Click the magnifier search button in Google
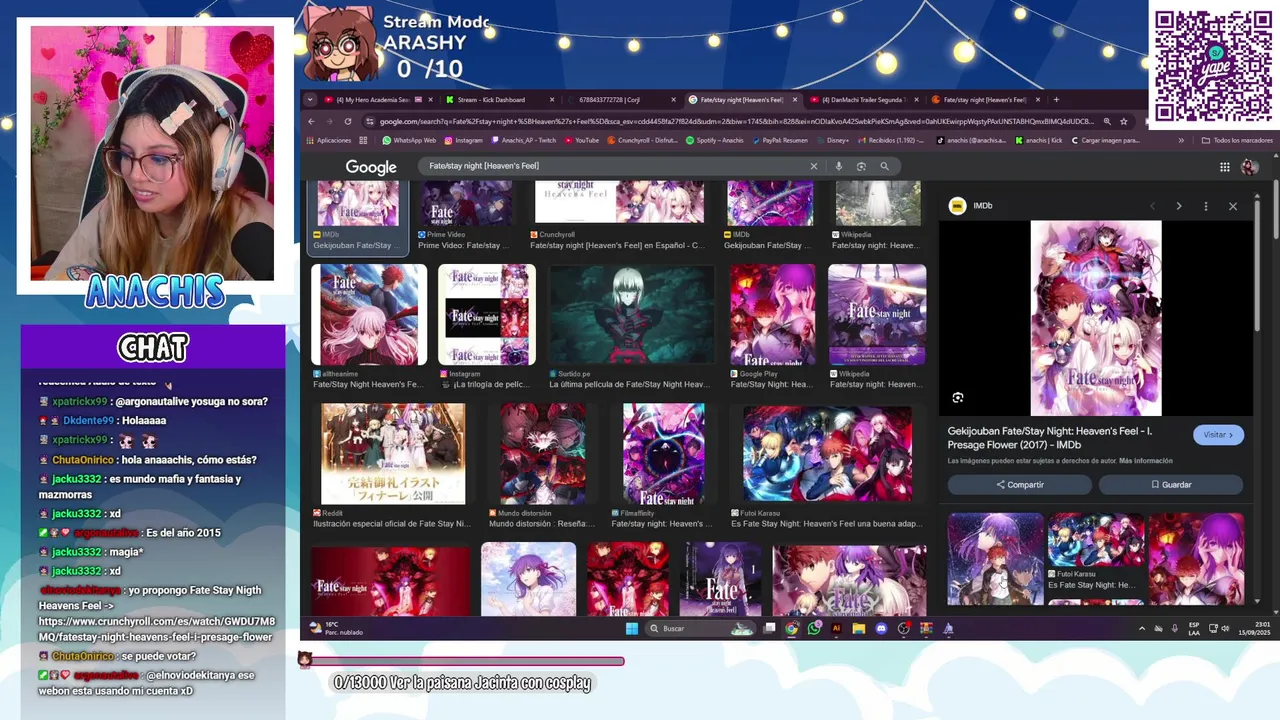Screen dimensions: 1280x720 pyautogui.click(x=884, y=166)
